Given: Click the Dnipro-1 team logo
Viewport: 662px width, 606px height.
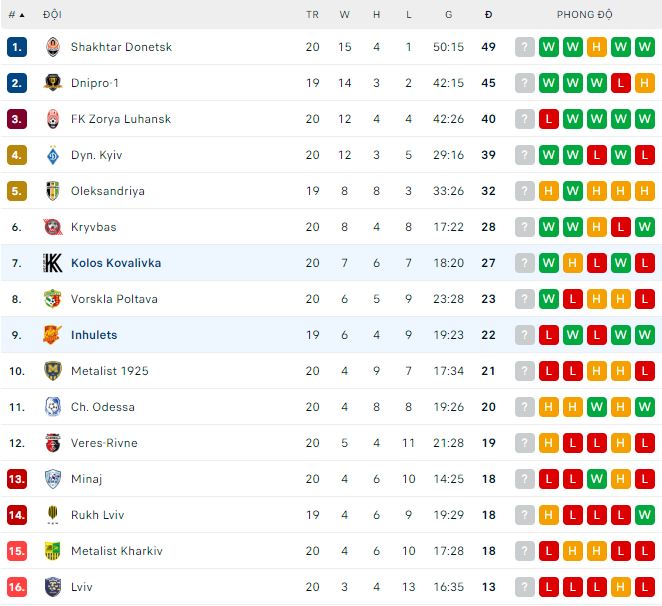Looking at the screenshot, I should pos(53,83).
